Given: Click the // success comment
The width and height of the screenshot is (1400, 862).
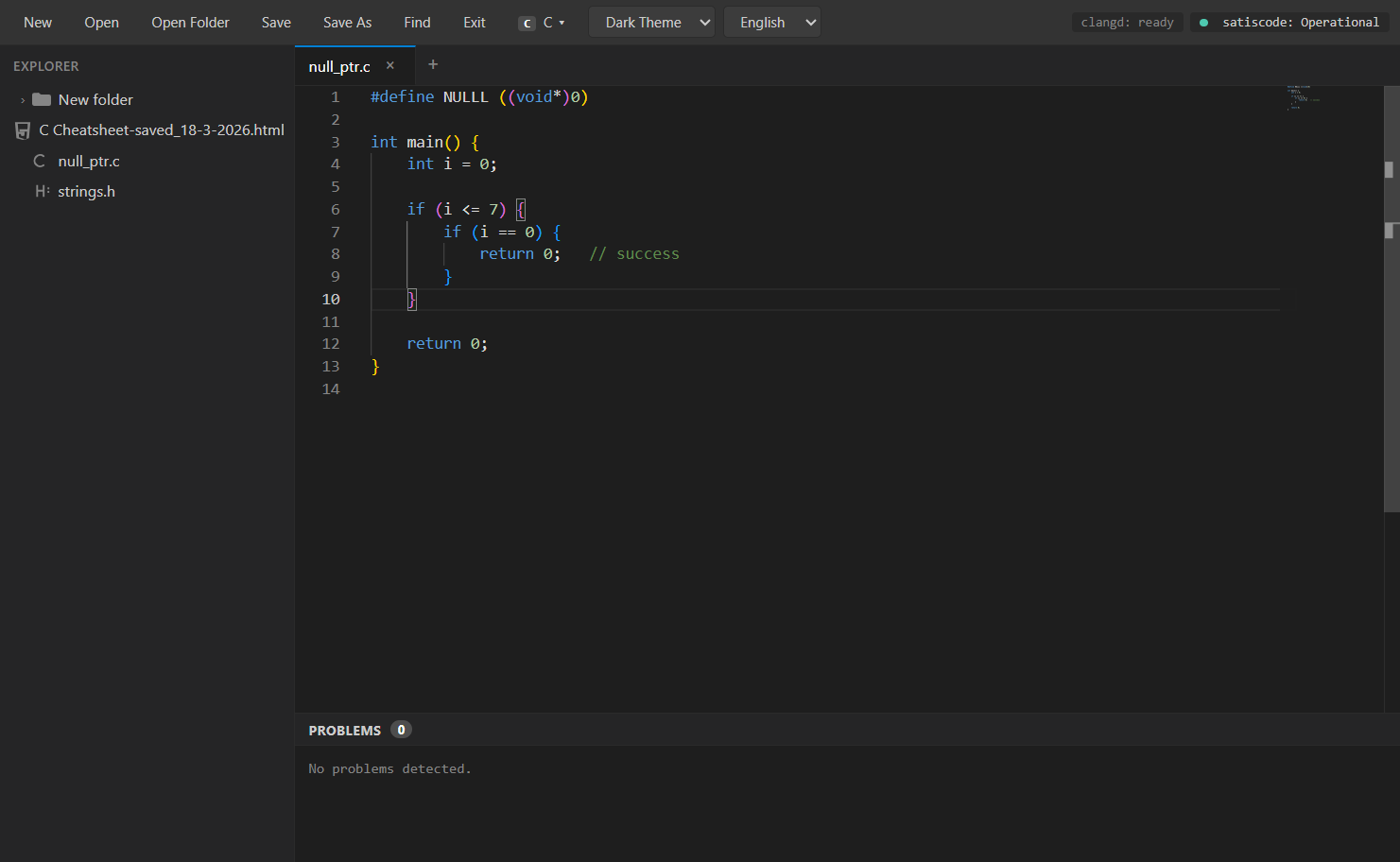Looking at the screenshot, I should [x=634, y=253].
